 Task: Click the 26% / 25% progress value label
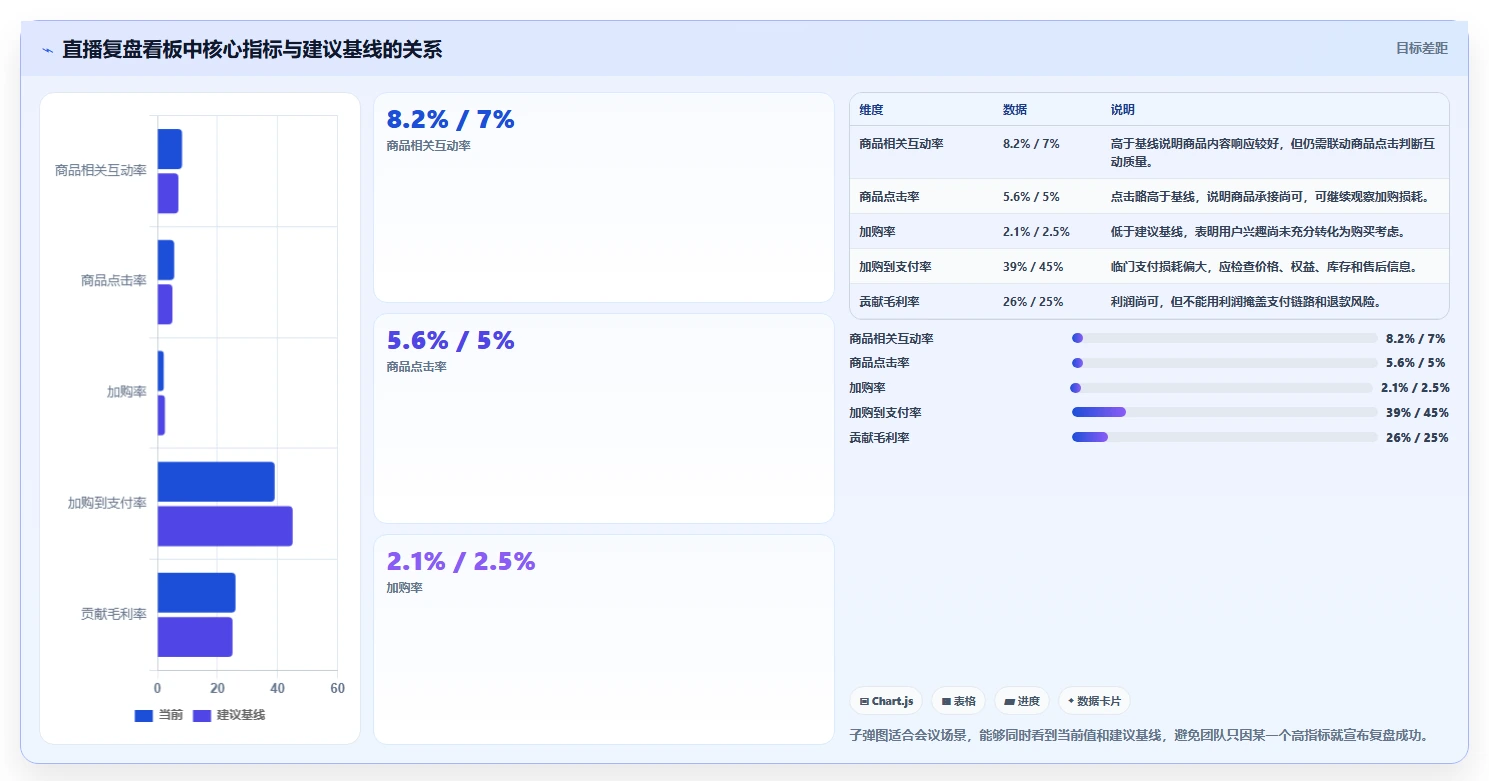tap(1417, 438)
